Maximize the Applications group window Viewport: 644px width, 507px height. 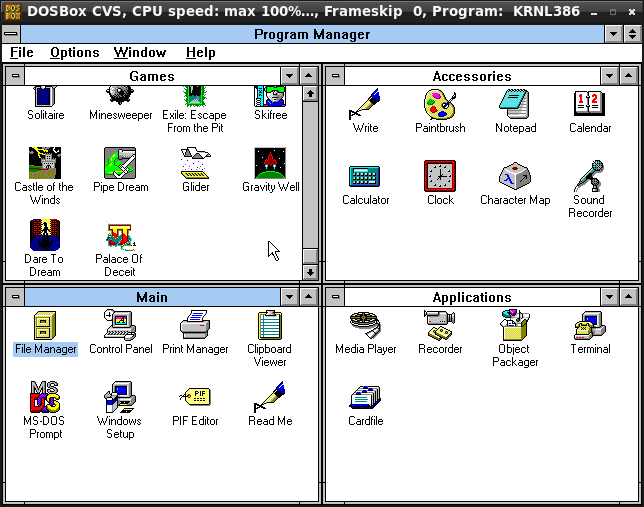tap(628, 297)
